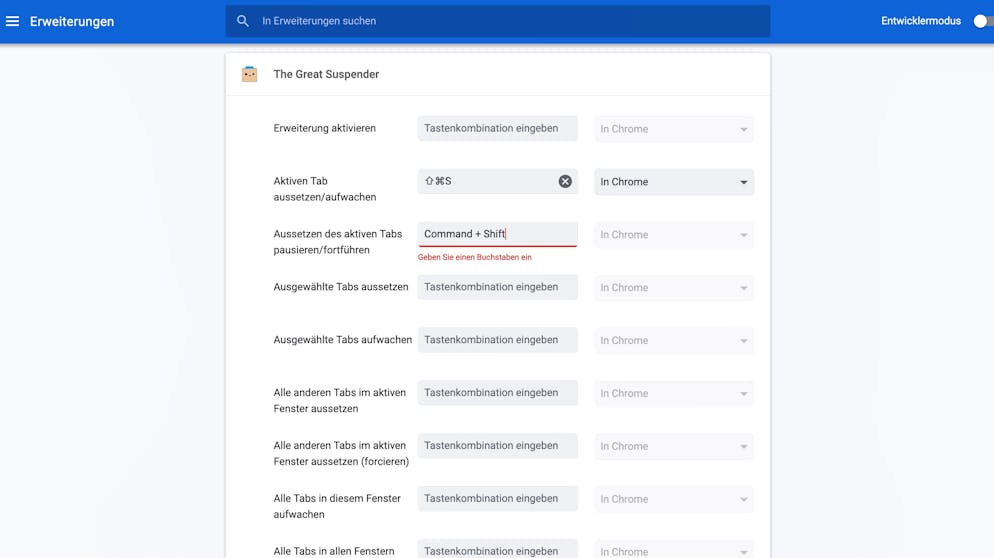Image resolution: width=994 pixels, height=558 pixels.
Task: Click shortcut field for Ausgewählte Tabs aufwachen
Action: 498,340
